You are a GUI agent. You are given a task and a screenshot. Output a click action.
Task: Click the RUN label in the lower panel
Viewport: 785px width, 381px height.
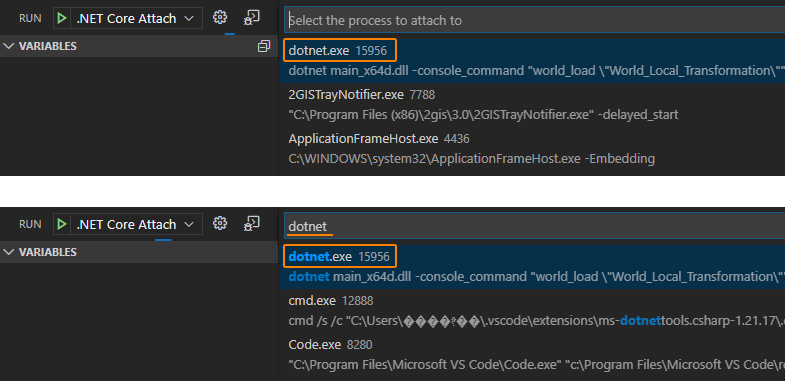tap(30, 224)
